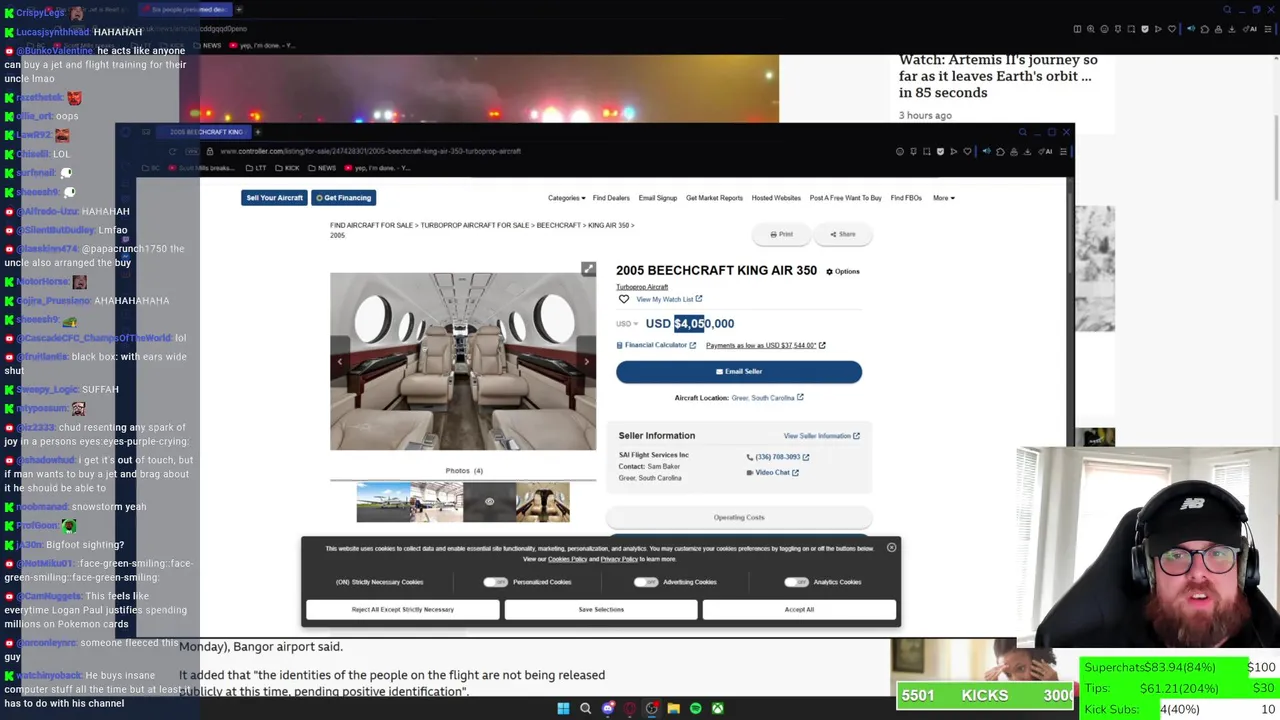Click the Sell Your Aircraft button
1280x720 pixels.
pyautogui.click(x=275, y=198)
